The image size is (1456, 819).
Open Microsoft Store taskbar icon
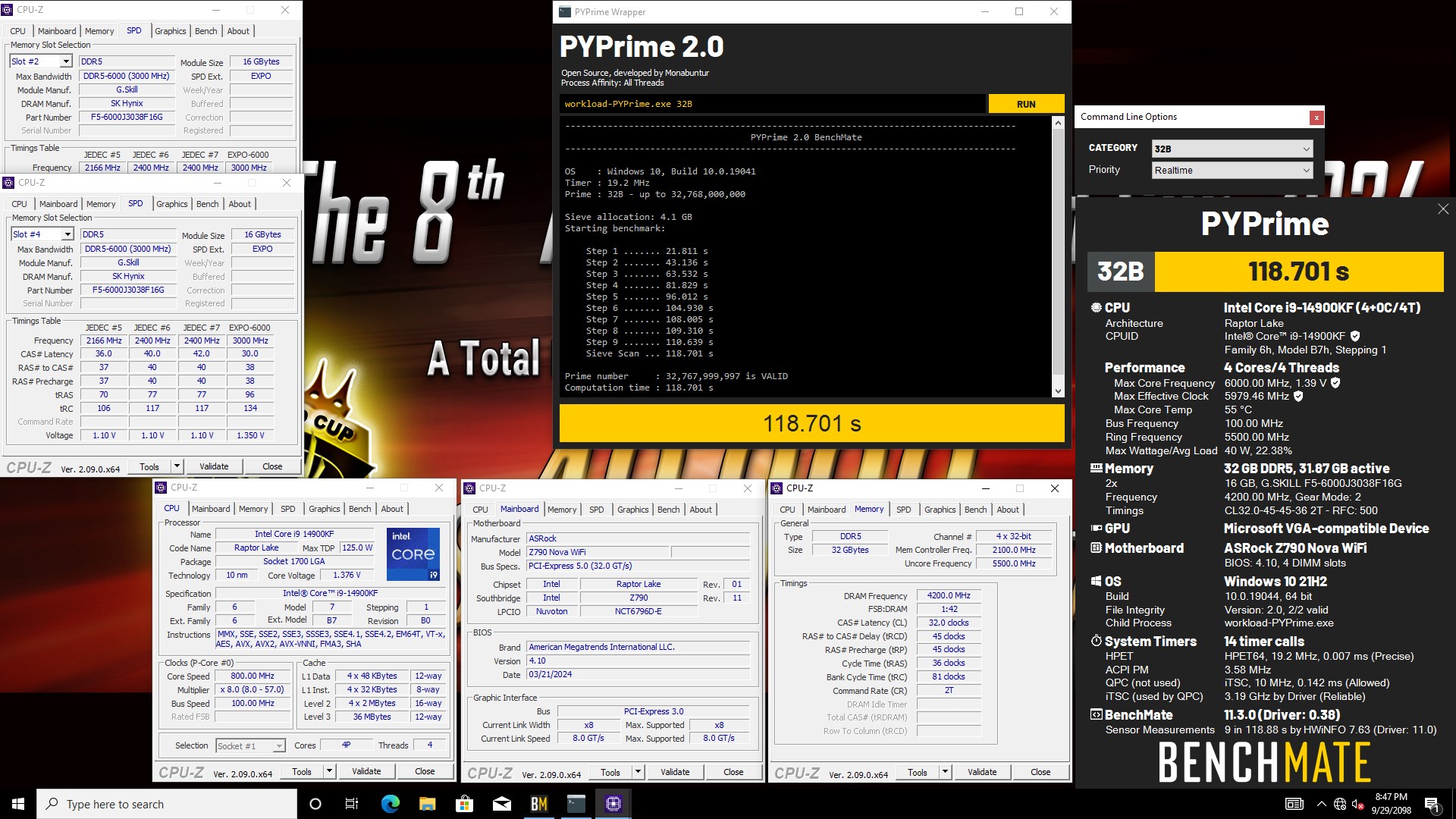[x=464, y=804]
